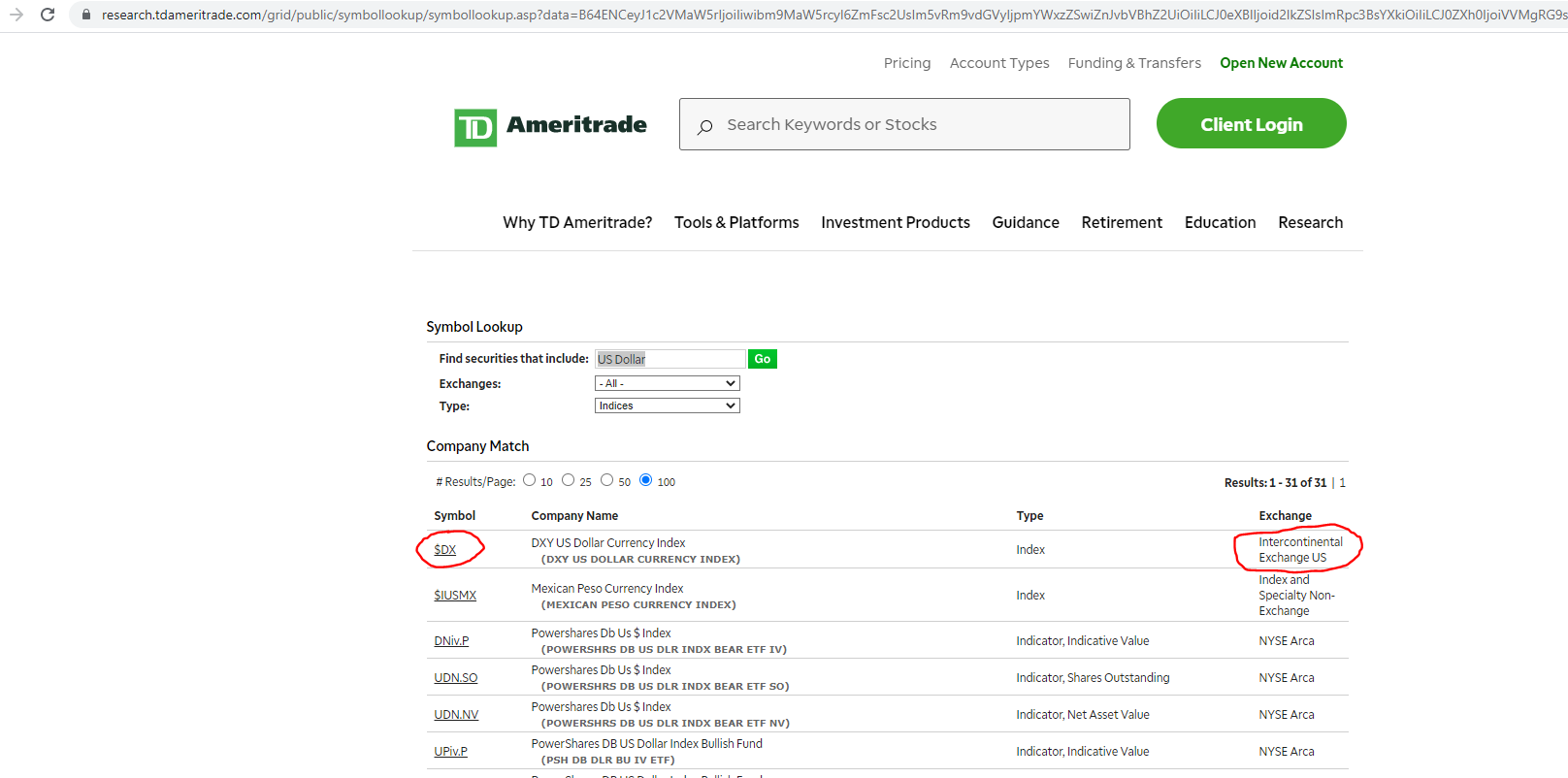The height and width of the screenshot is (778, 1568).
Task: Click the Company Name column header
Action: [574, 516]
